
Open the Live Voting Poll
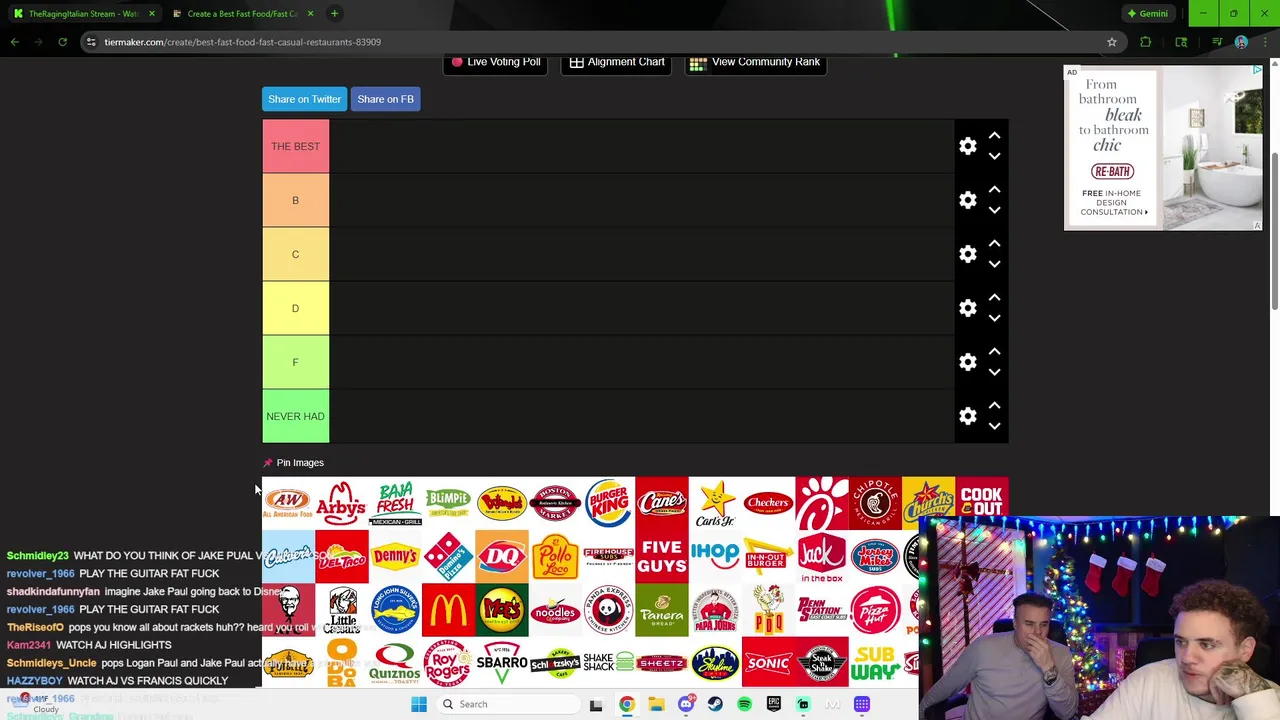pos(495,62)
